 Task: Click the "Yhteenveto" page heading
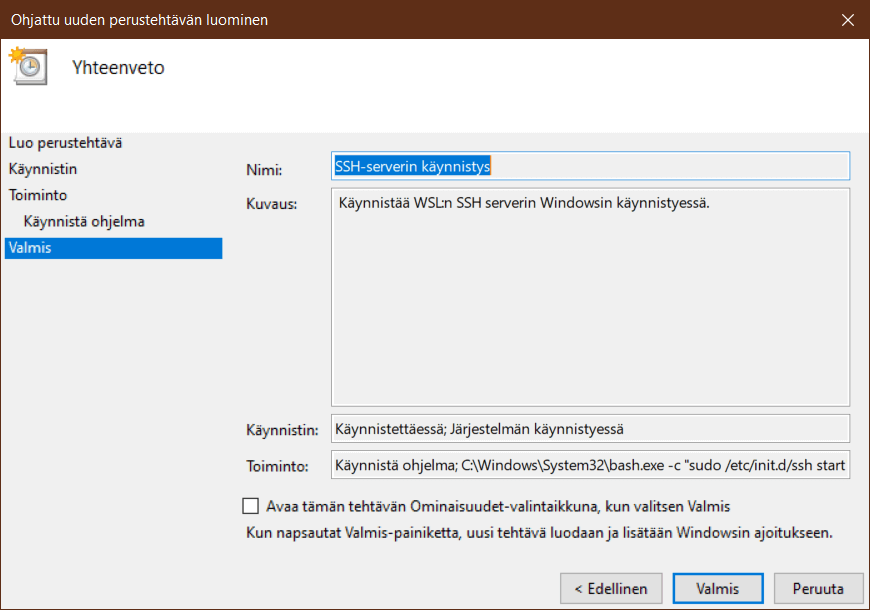pyautogui.click(x=118, y=68)
